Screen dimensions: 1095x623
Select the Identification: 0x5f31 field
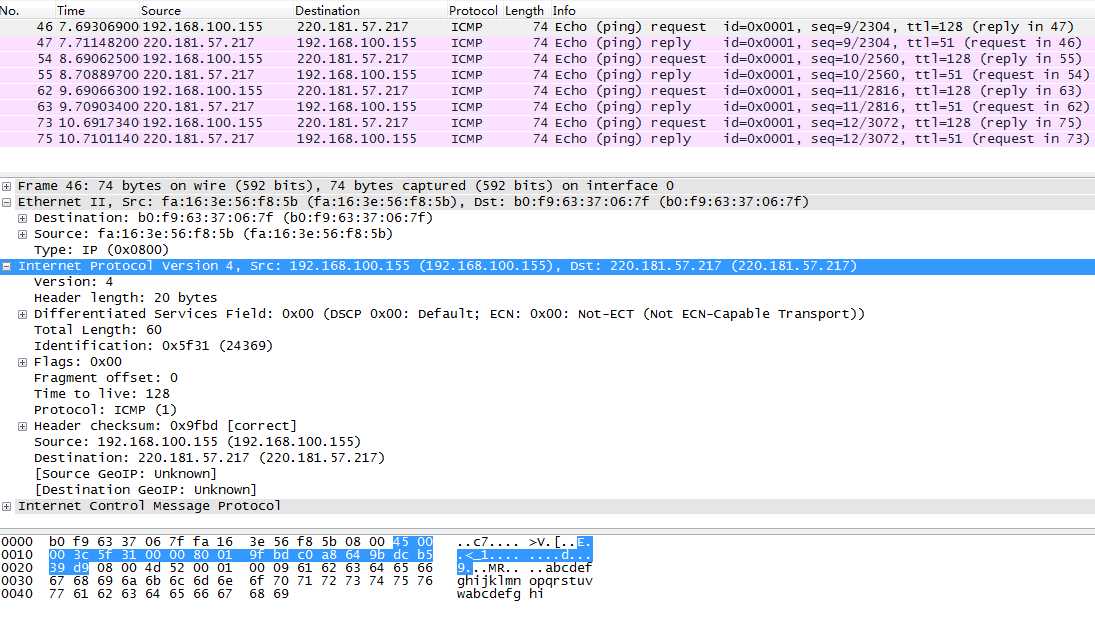[153, 346]
